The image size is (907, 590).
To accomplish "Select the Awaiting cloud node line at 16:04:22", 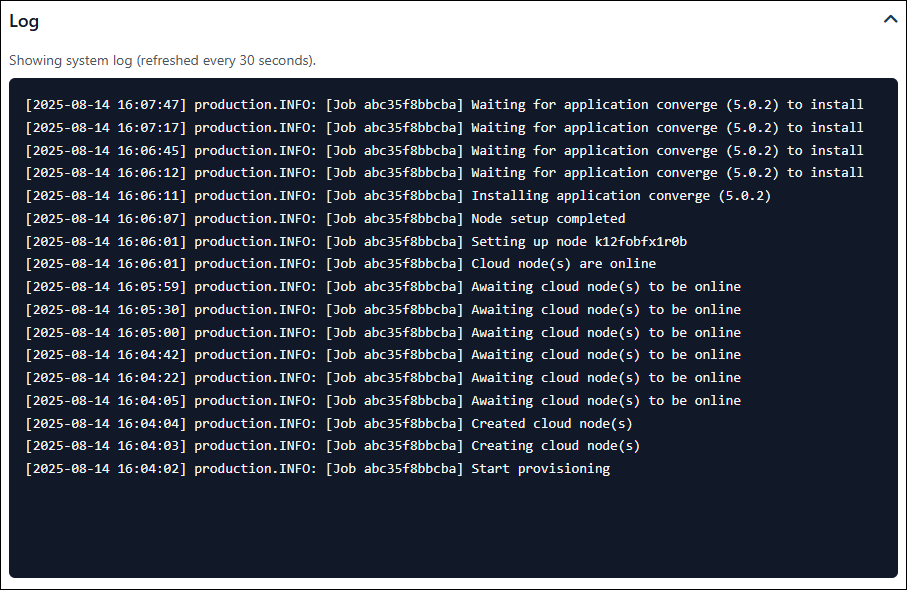I will (383, 378).
